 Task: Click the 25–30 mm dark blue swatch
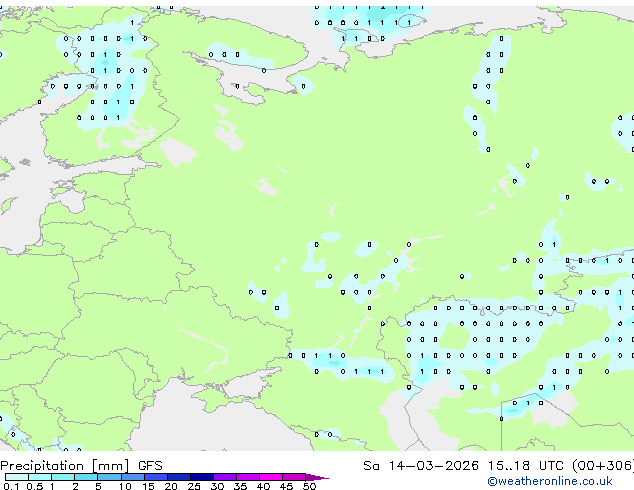pyautogui.click(x=202, y=477)
